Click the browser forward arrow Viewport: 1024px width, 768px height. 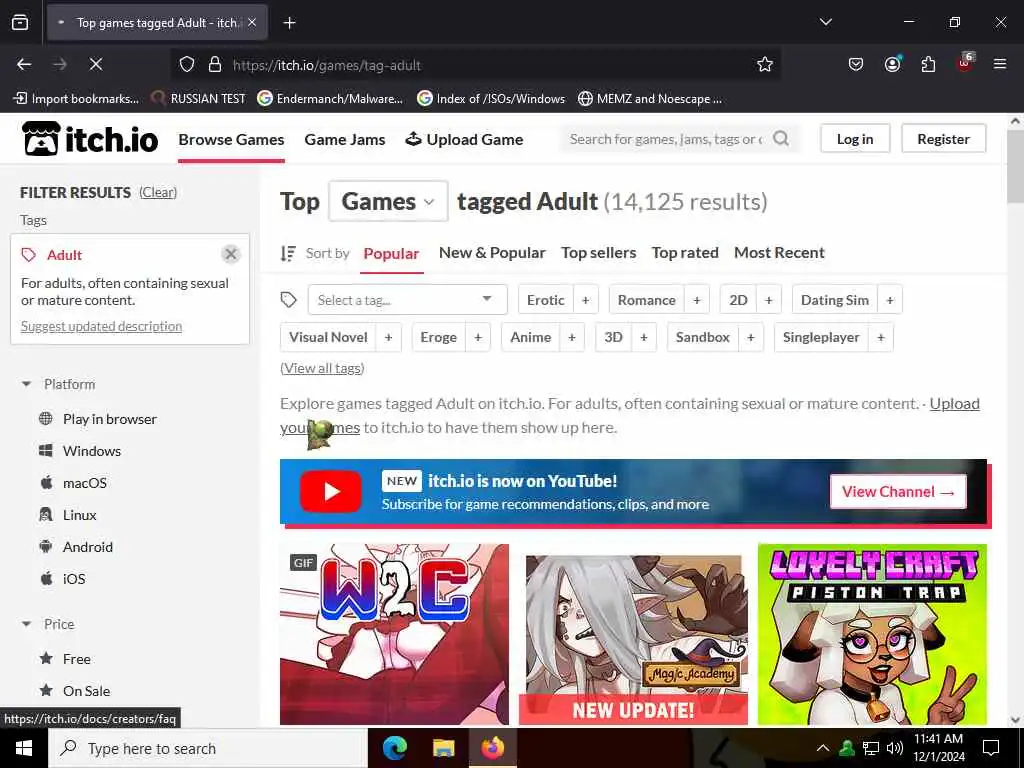(x=60, y=64)
